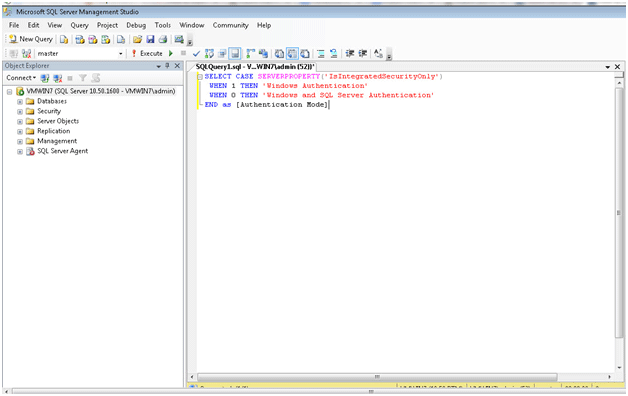This screenshot has width=628, height=396.
Task: Click the New Query button
Action: coord(31,39)
